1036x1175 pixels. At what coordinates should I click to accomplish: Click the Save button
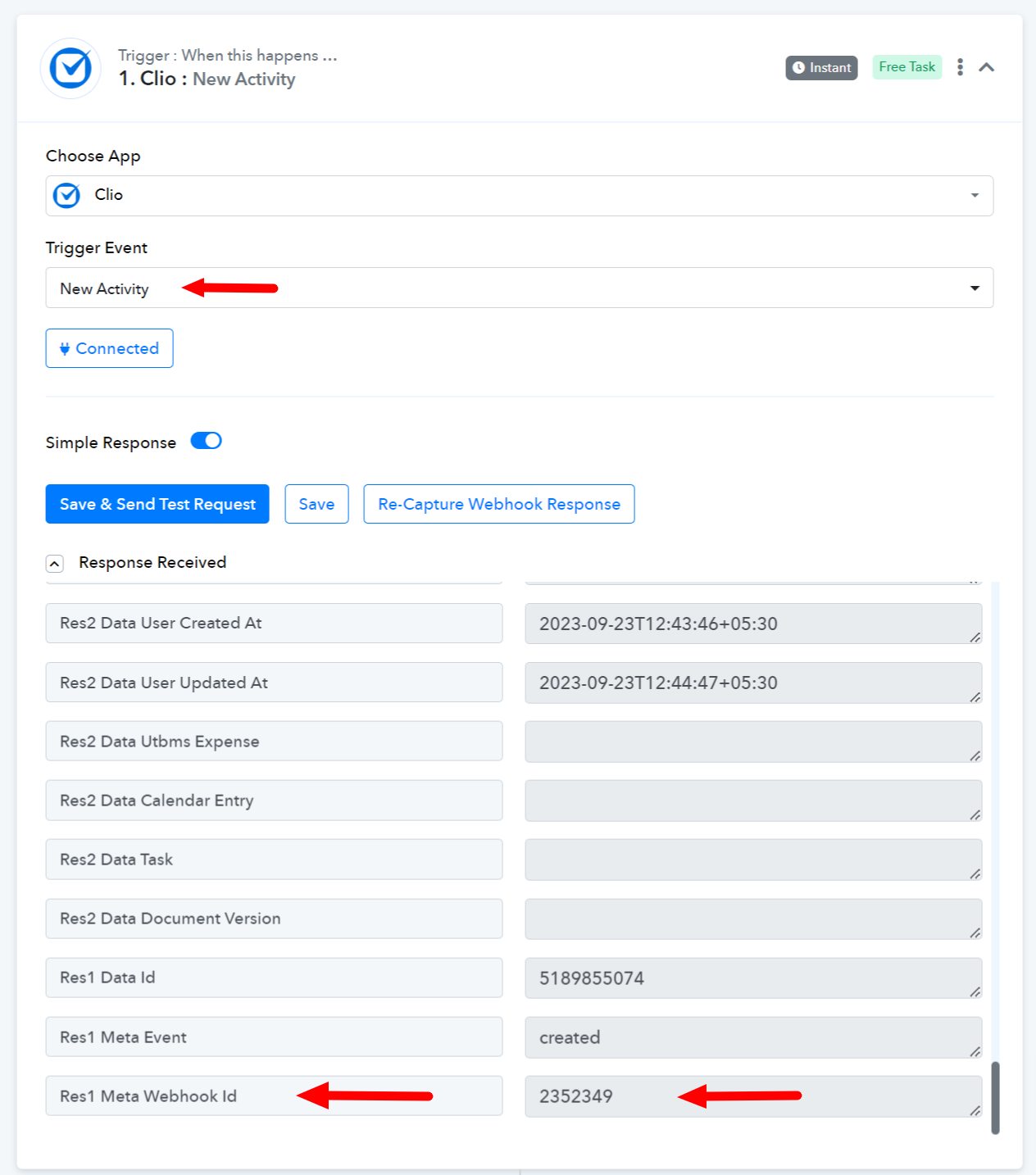click(x=316, y=504)
